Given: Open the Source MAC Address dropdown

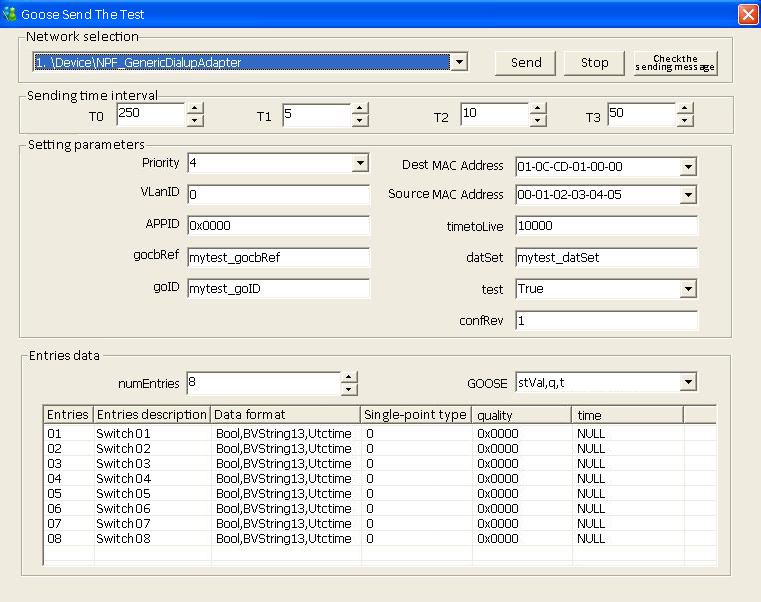Looking at the screenshot, I should [x=687, y=195].
